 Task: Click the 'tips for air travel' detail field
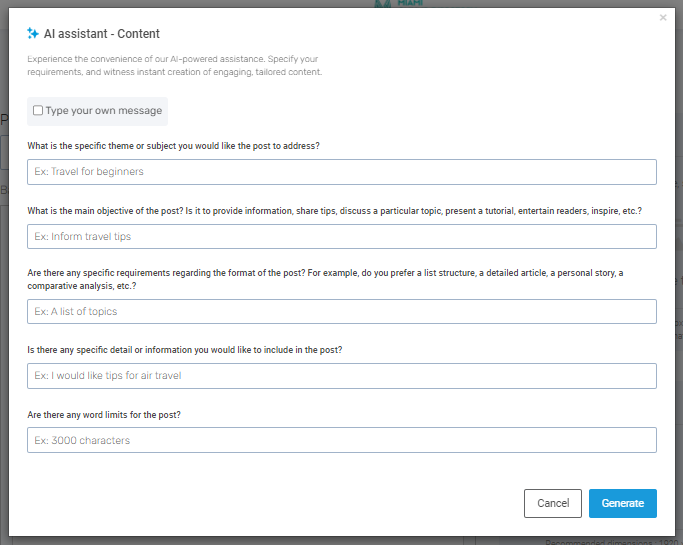click(342, 376)
